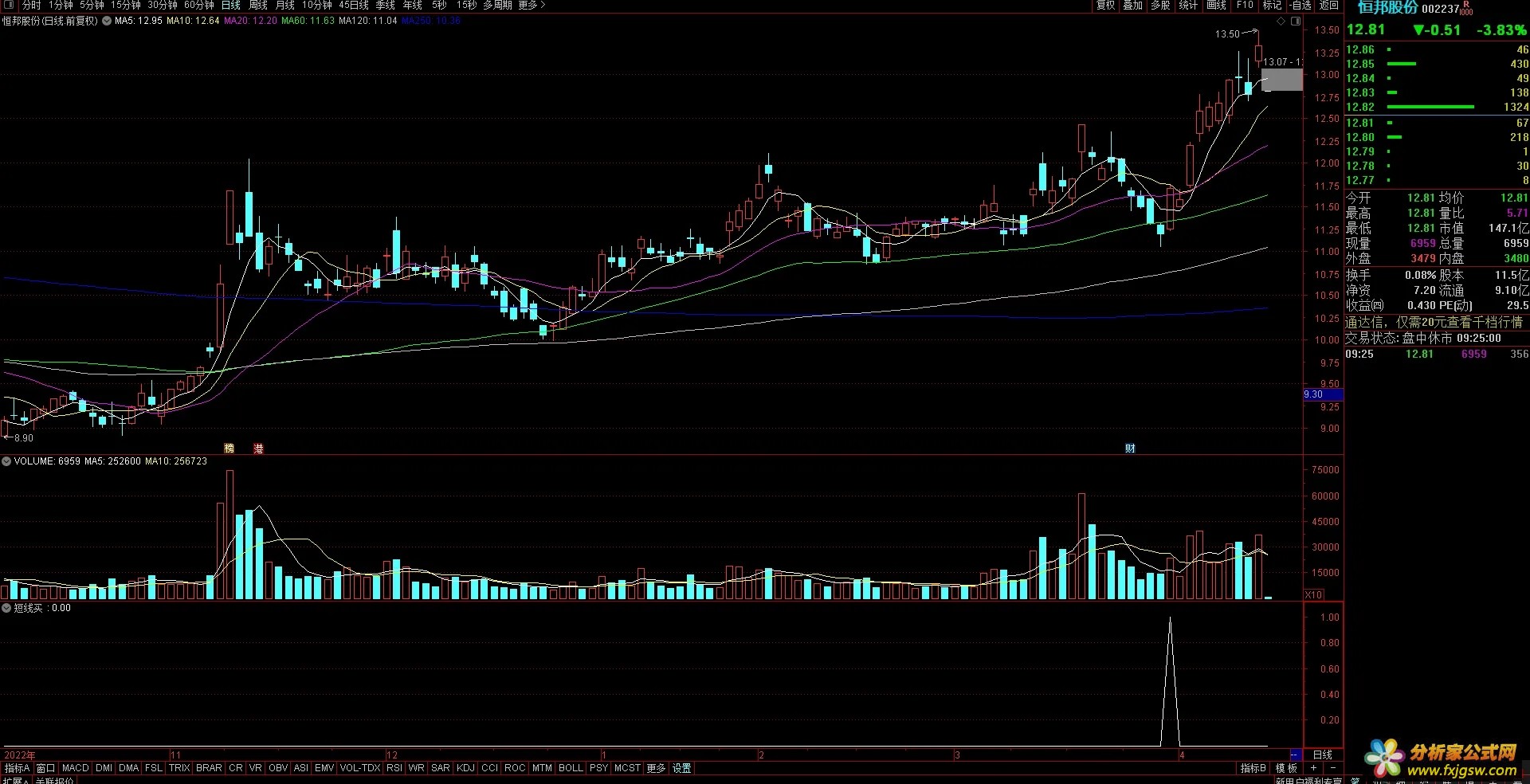Select the BOLL indicator
This screenshot has width=1530, height=784.
tap(571, 768)
